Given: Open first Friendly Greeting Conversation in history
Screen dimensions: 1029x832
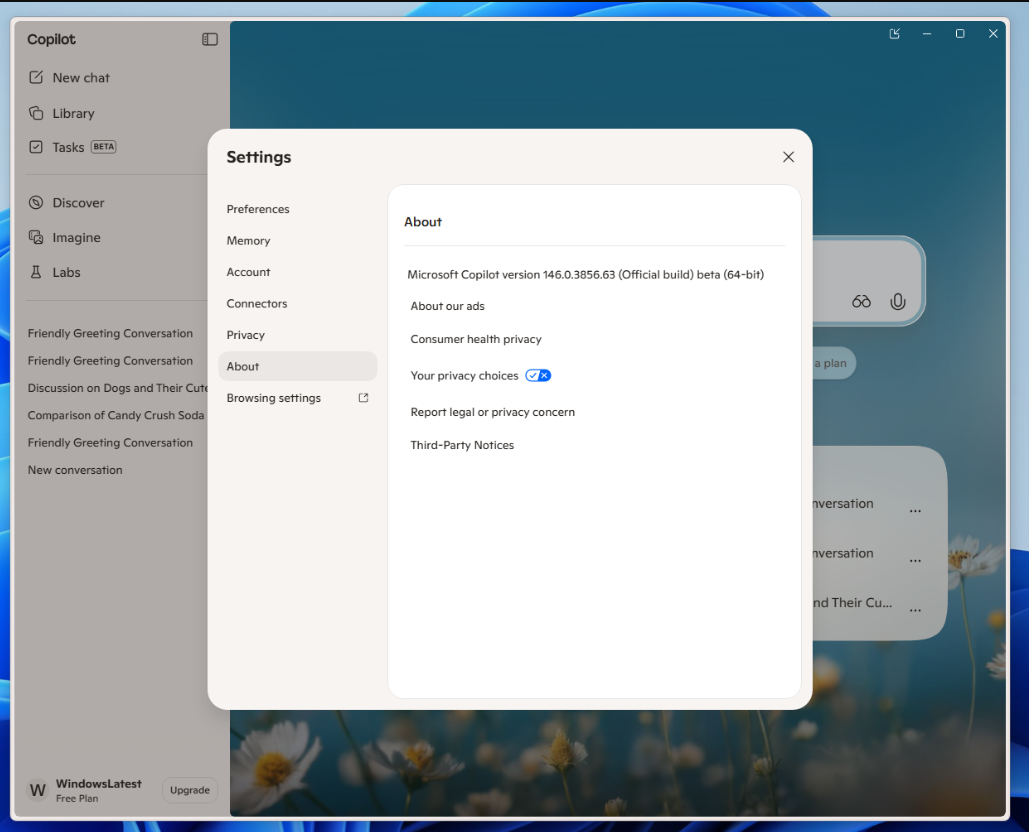Looking at the screenshot, I should [110, 333].
